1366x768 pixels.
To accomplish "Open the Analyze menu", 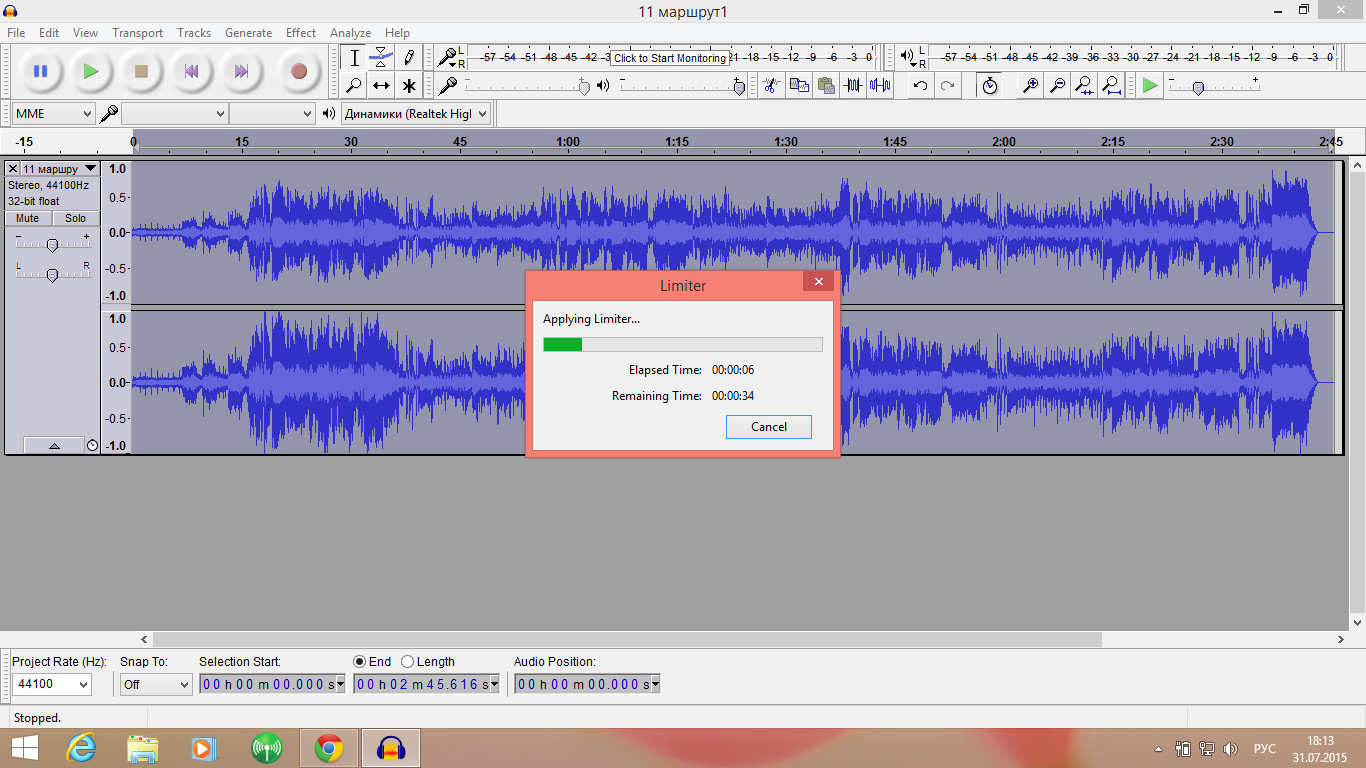I will click(x=350, y=33).
